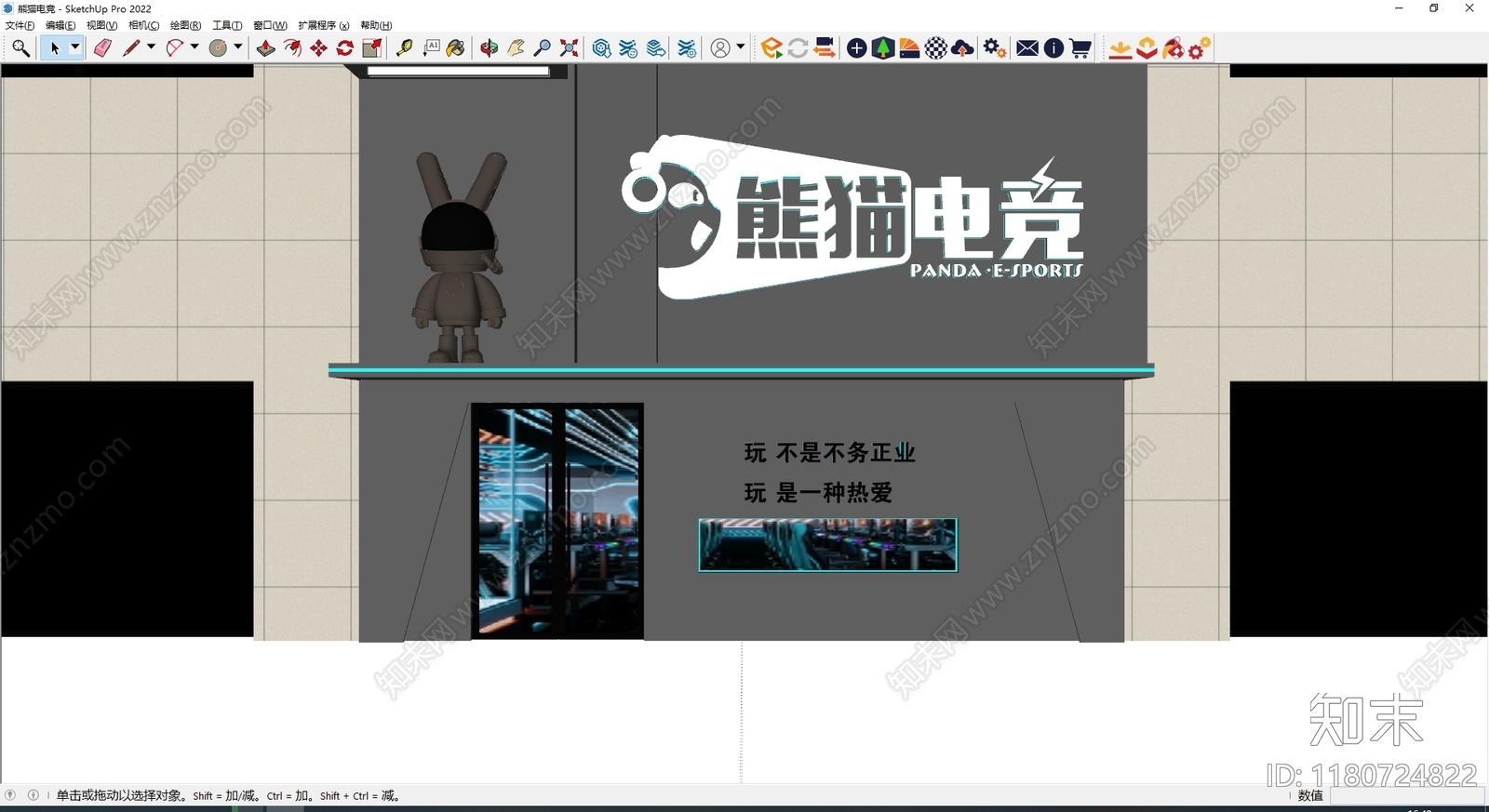The image size is (1489, 812).
Task: Select the Offset tool
Action: 292,47
